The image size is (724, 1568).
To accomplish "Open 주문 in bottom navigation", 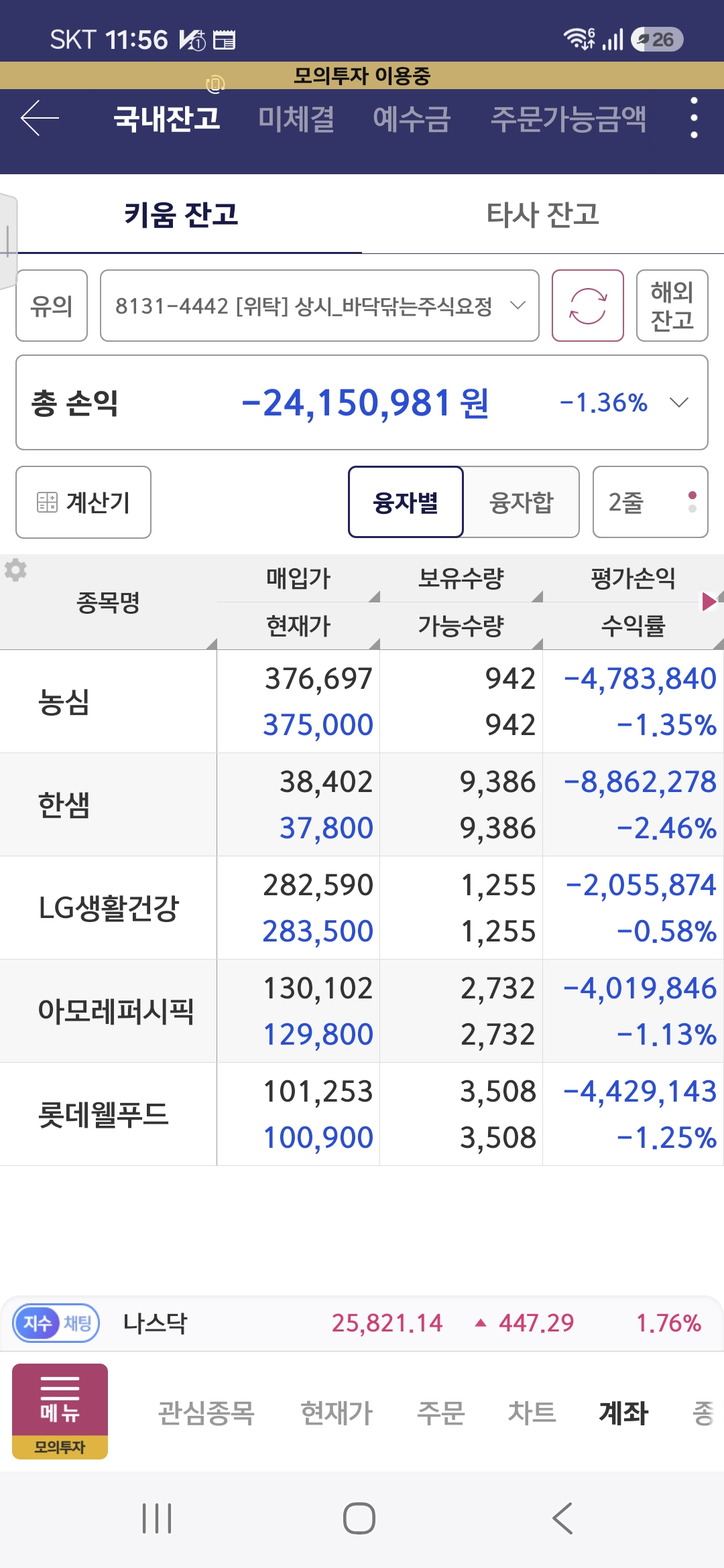I will tap(440, 1413).
